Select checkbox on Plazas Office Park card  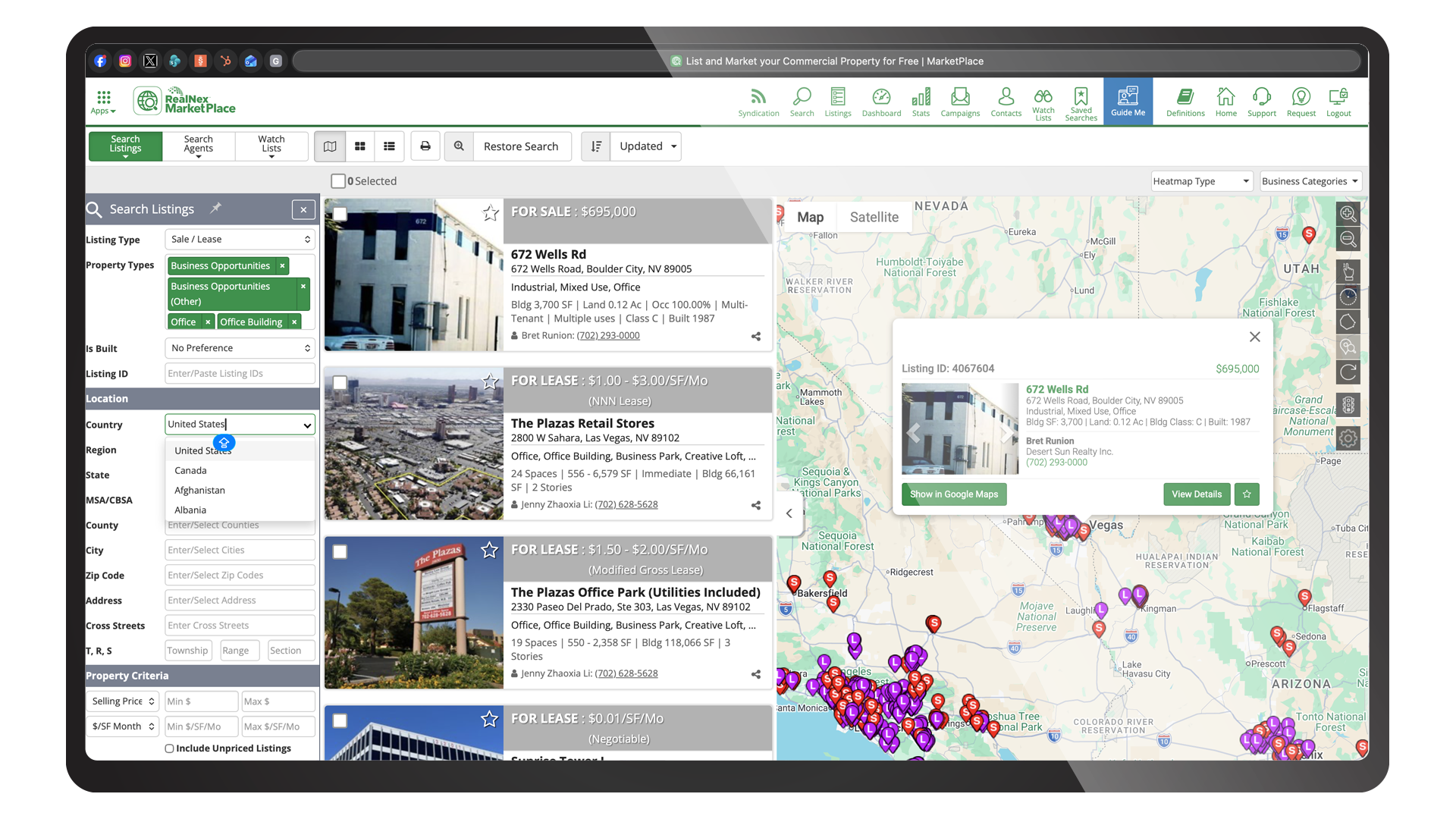click(340, 552)
